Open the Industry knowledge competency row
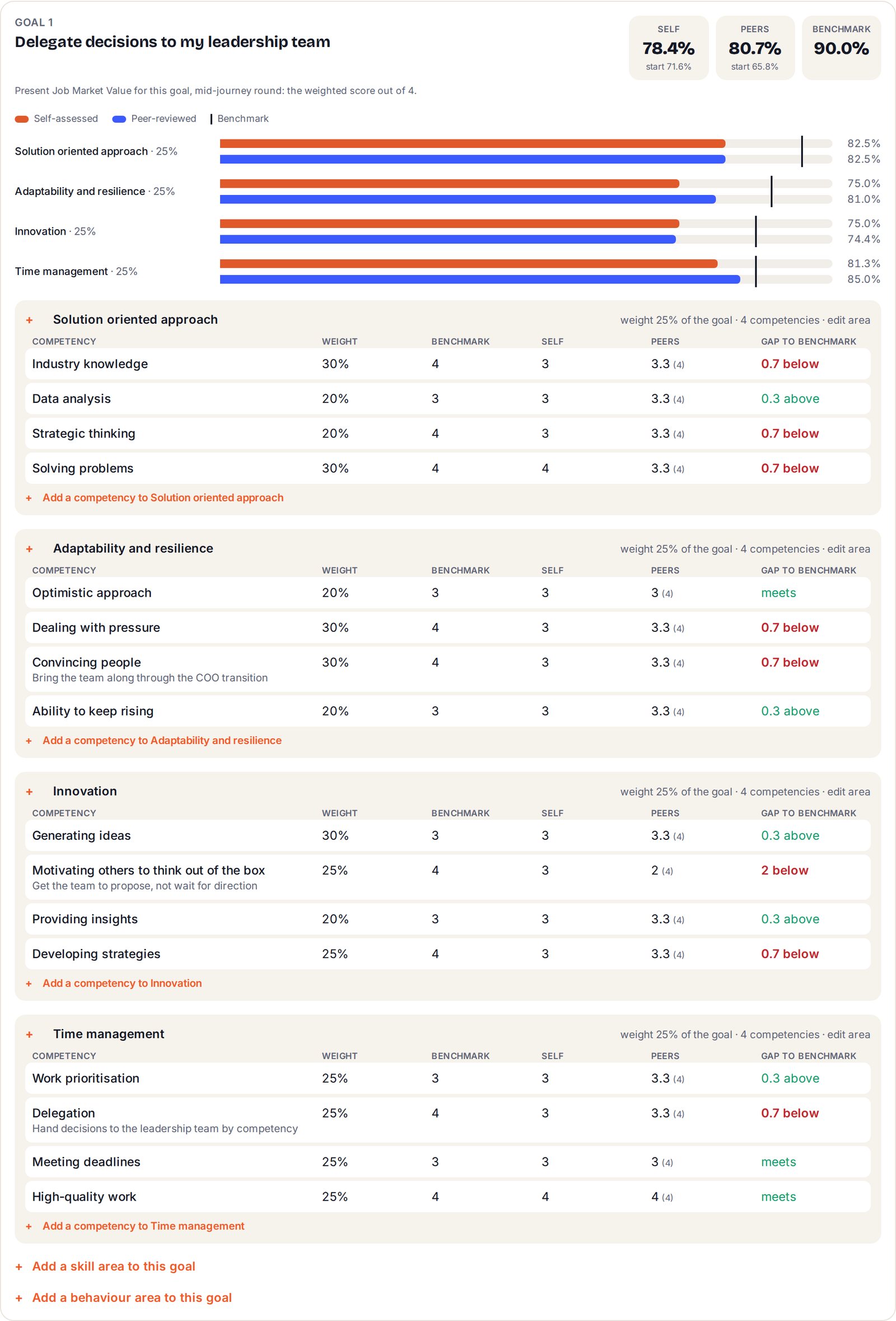 [x=447, y=364]
